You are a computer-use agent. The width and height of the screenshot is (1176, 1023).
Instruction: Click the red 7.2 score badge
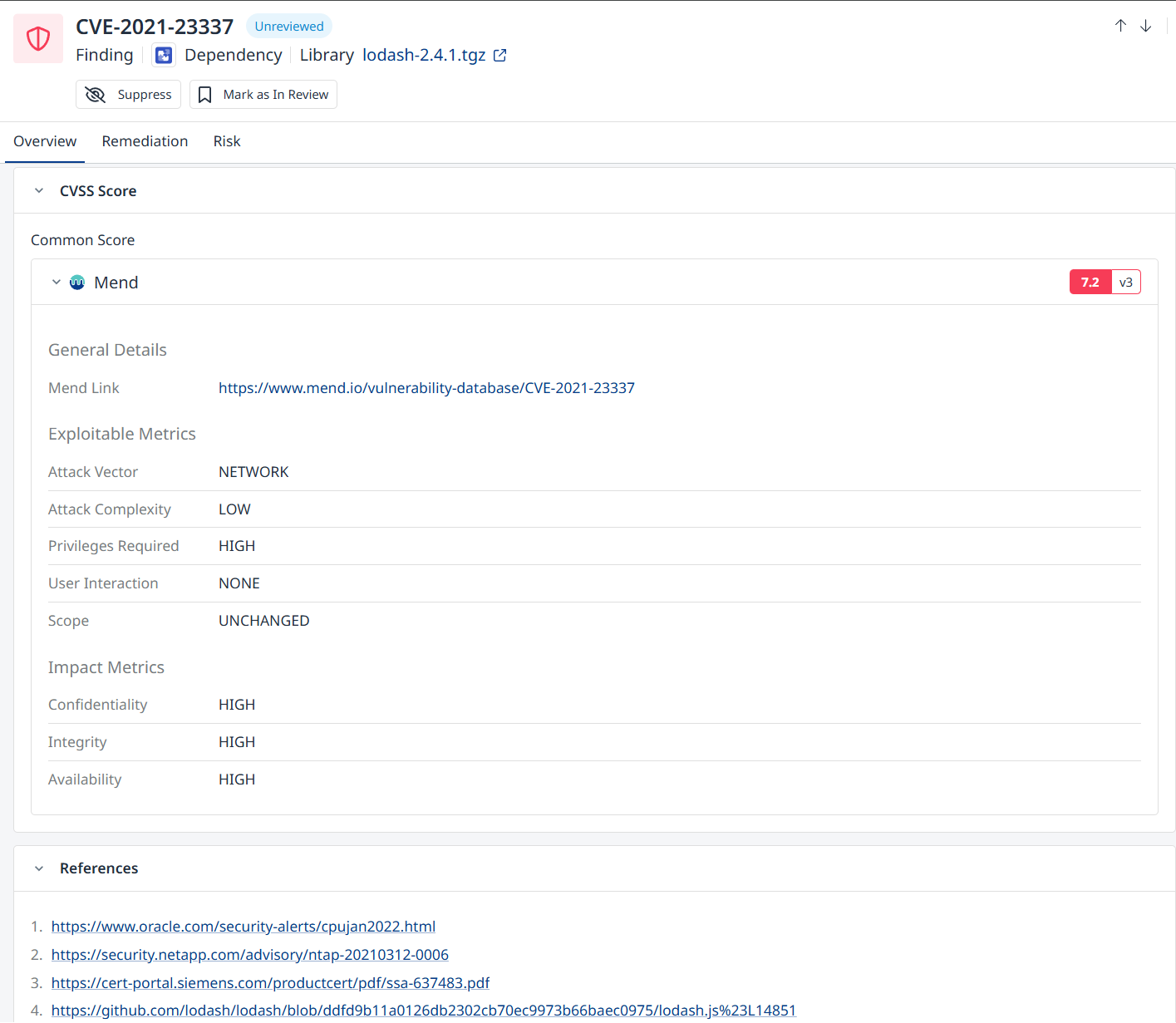click(x=1090, y=283)
